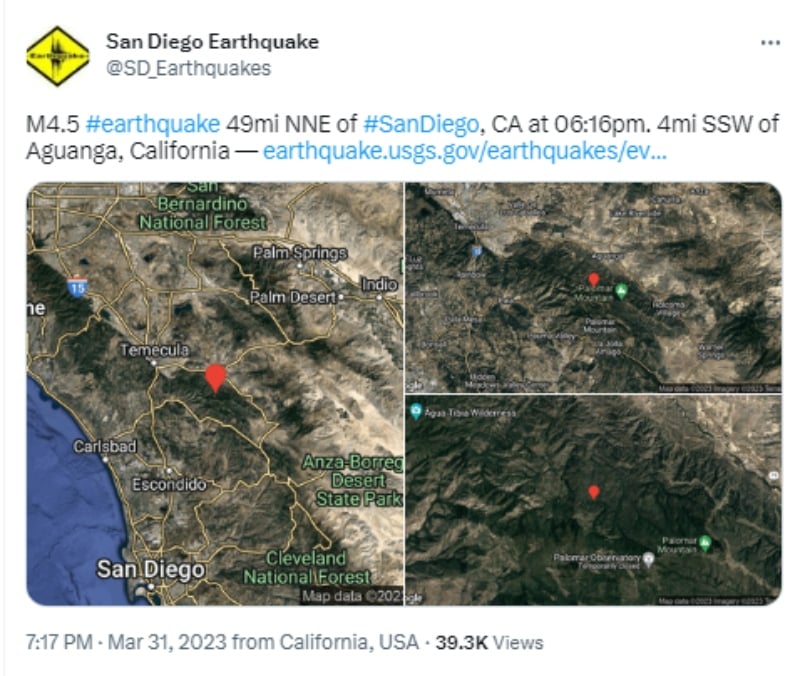Click green Palomar Mountain park marker, top-right map

click(621, 291)
